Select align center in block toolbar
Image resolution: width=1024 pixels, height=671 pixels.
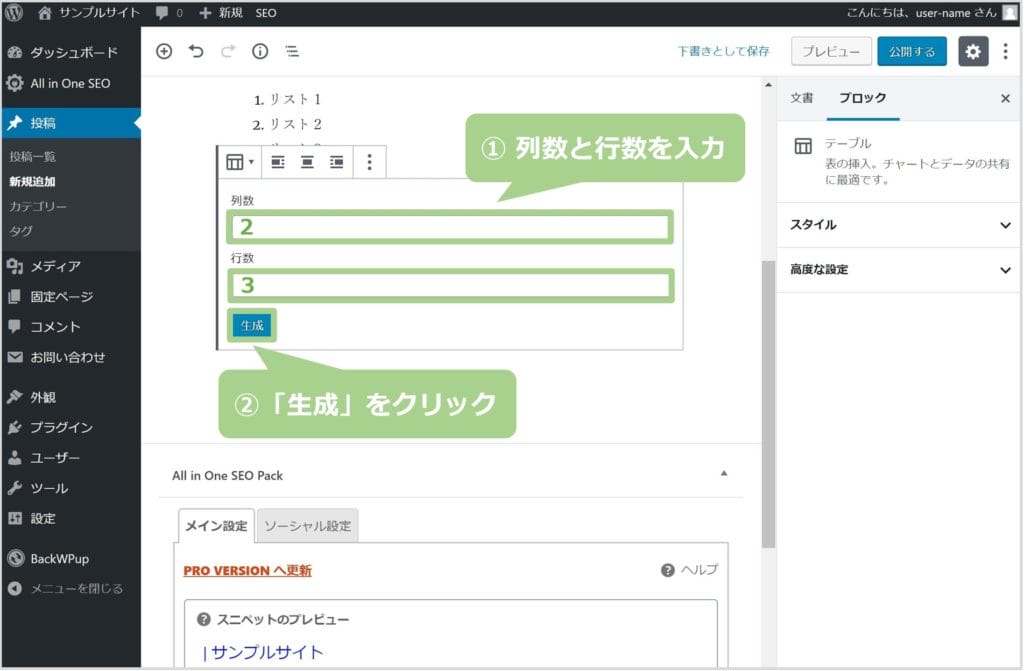308,162
